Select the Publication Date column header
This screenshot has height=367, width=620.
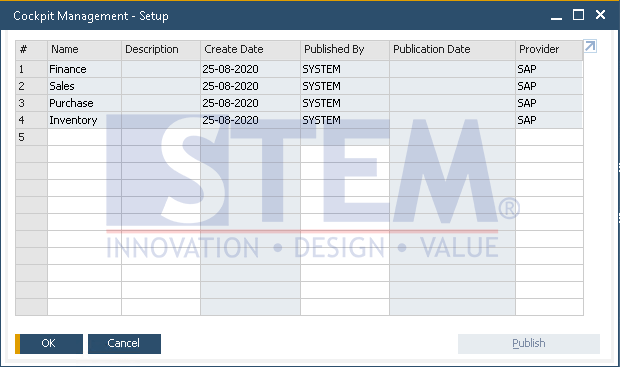point(452,50)
